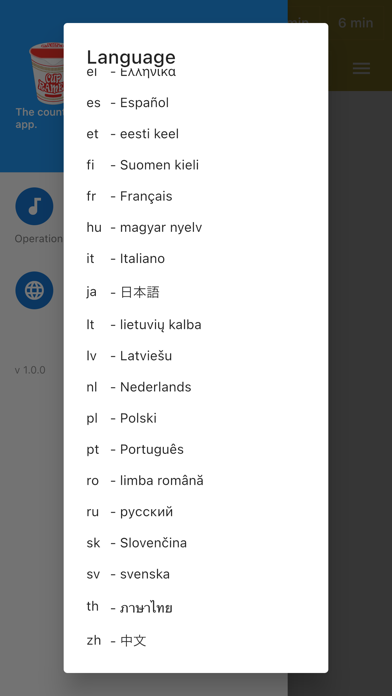
Task: Choose zh - 中文 language
Action: [196, 641]
